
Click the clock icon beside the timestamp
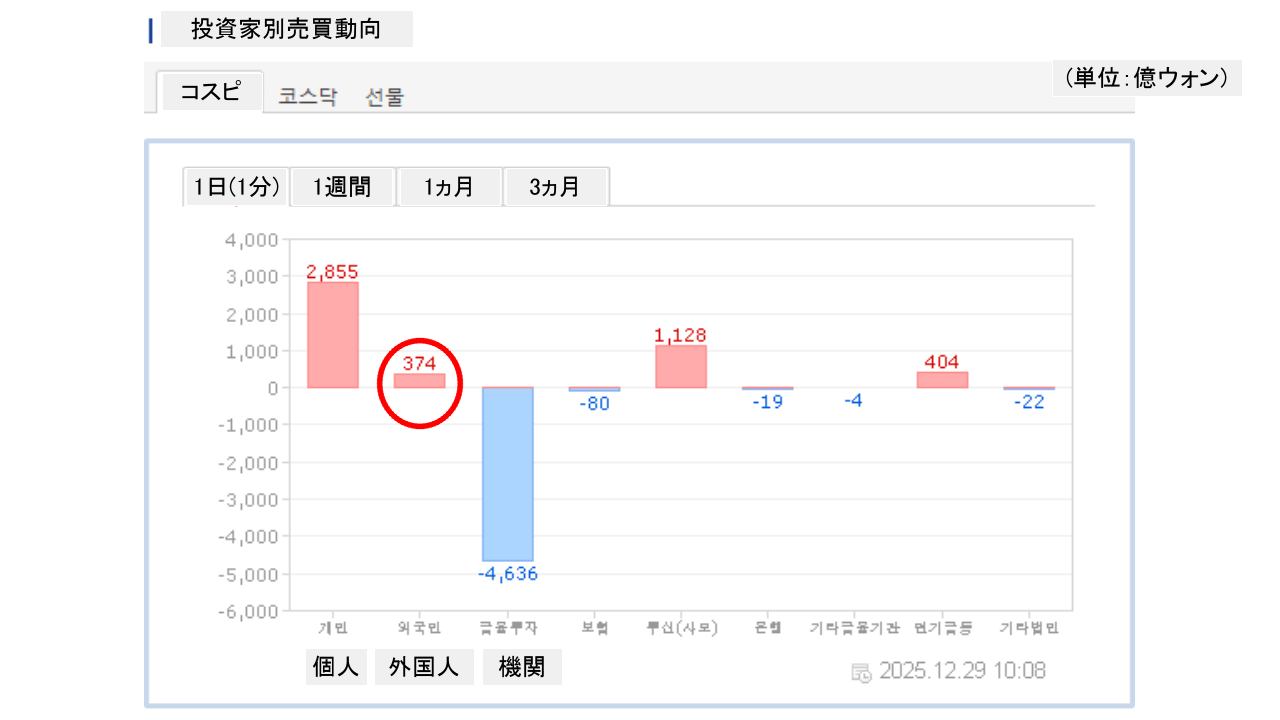pos(861,672)
